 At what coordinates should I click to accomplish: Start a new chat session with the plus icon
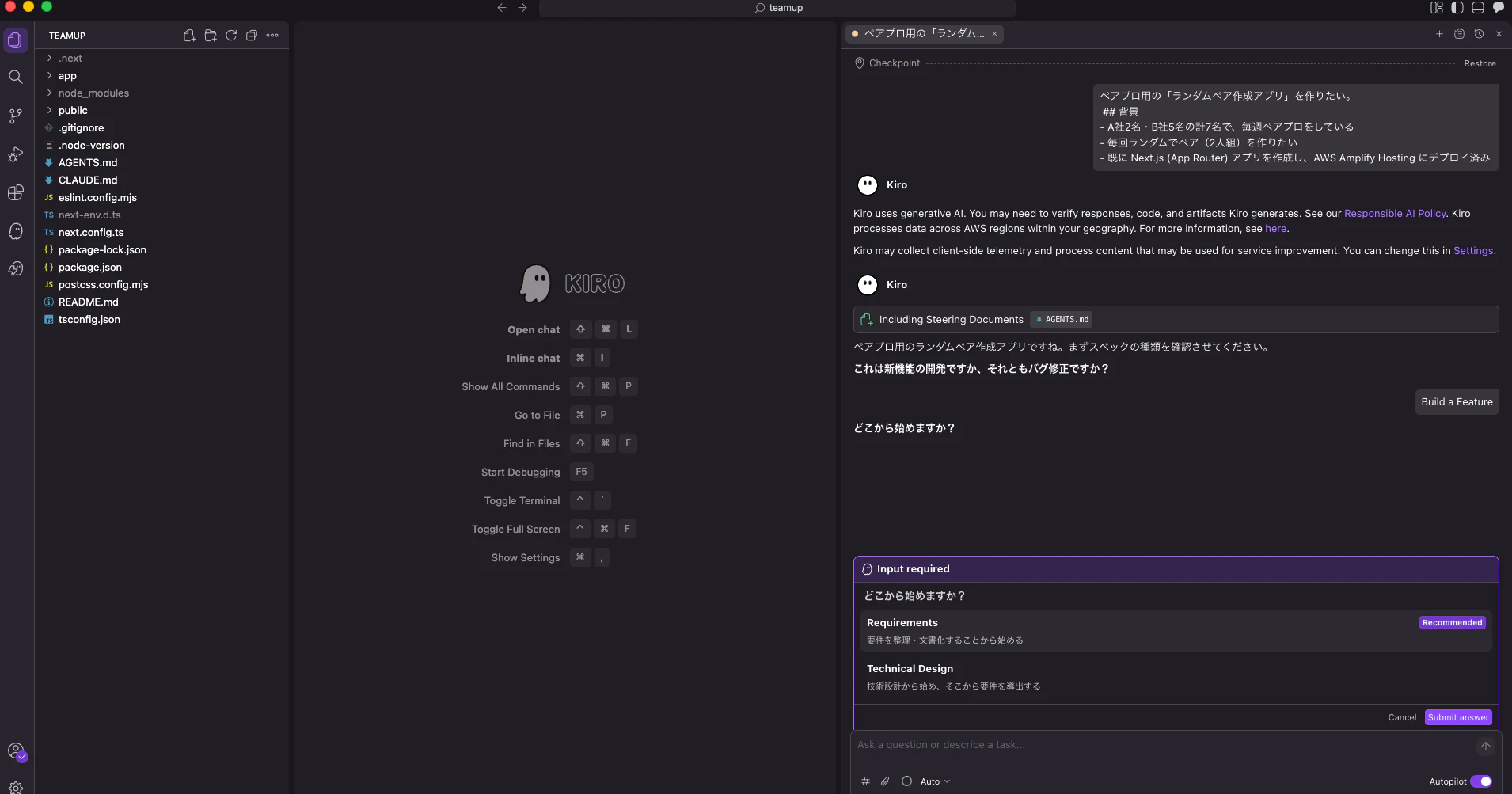coord(1439,34)
